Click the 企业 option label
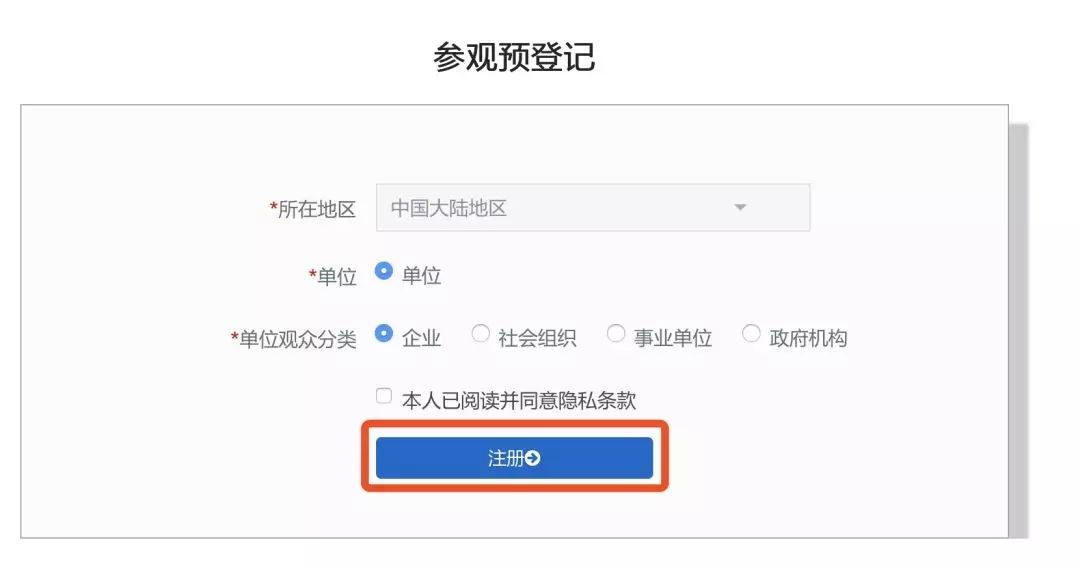The height and width of the screenshot is (566, 1080). [421, 338]
